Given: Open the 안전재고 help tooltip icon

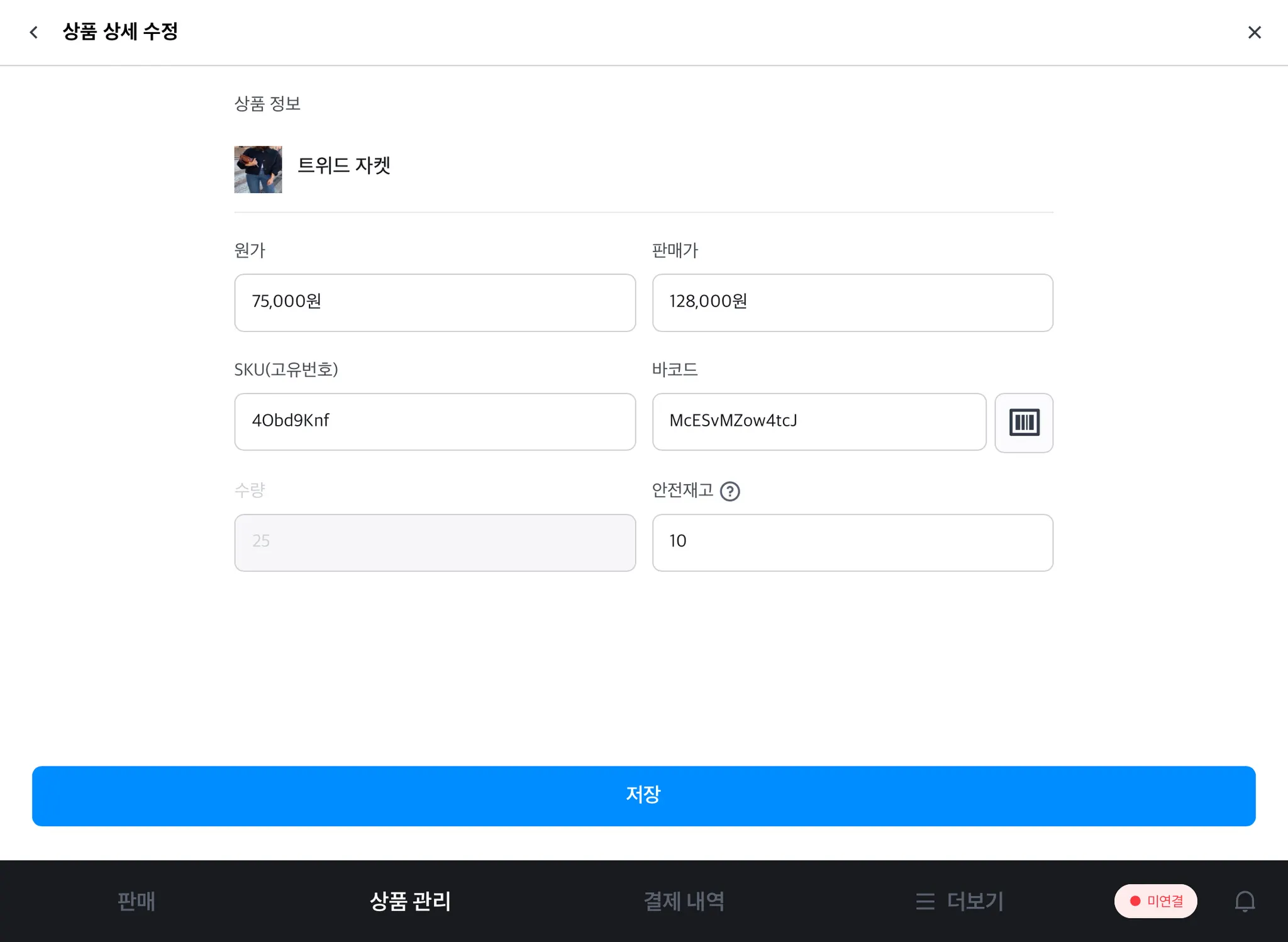Looking at the screenshot, I should (730, 491).
